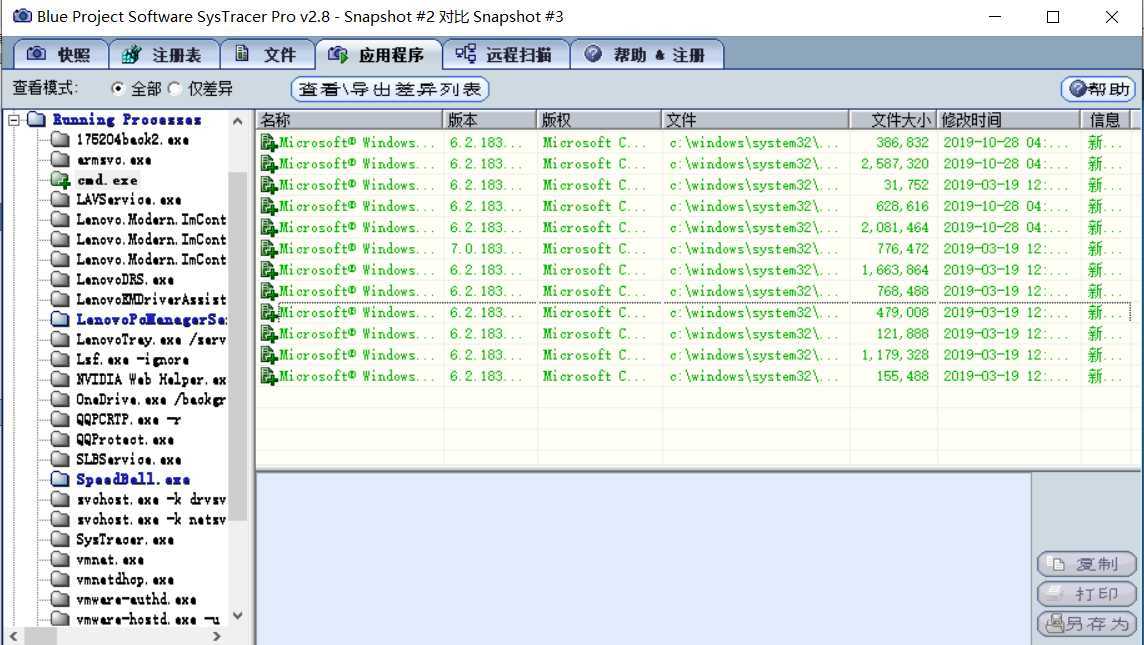Screen dimensions: 1144x645
Task: Click folder icon beside LAVService.exe
Action: [61, 199]
